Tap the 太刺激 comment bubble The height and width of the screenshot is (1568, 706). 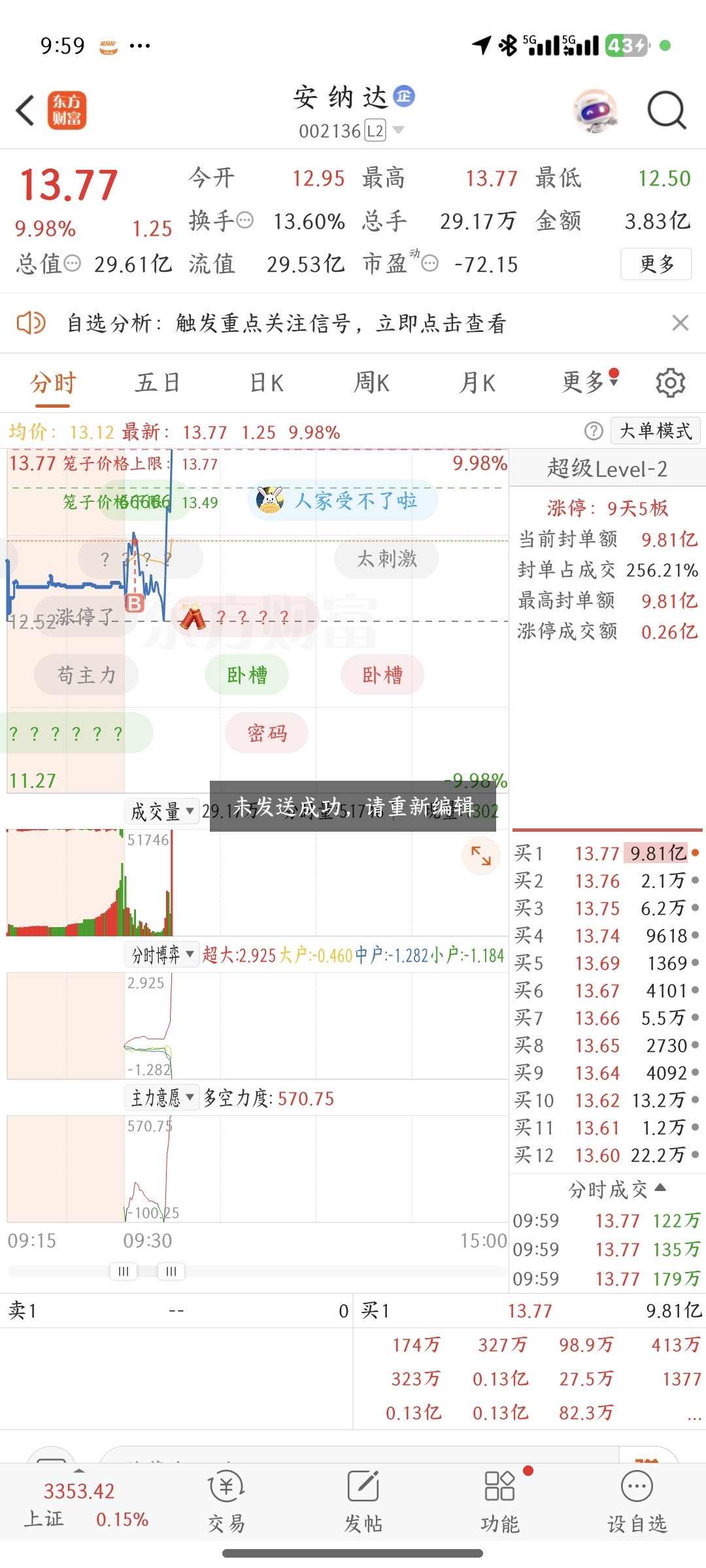pos(386,559)
